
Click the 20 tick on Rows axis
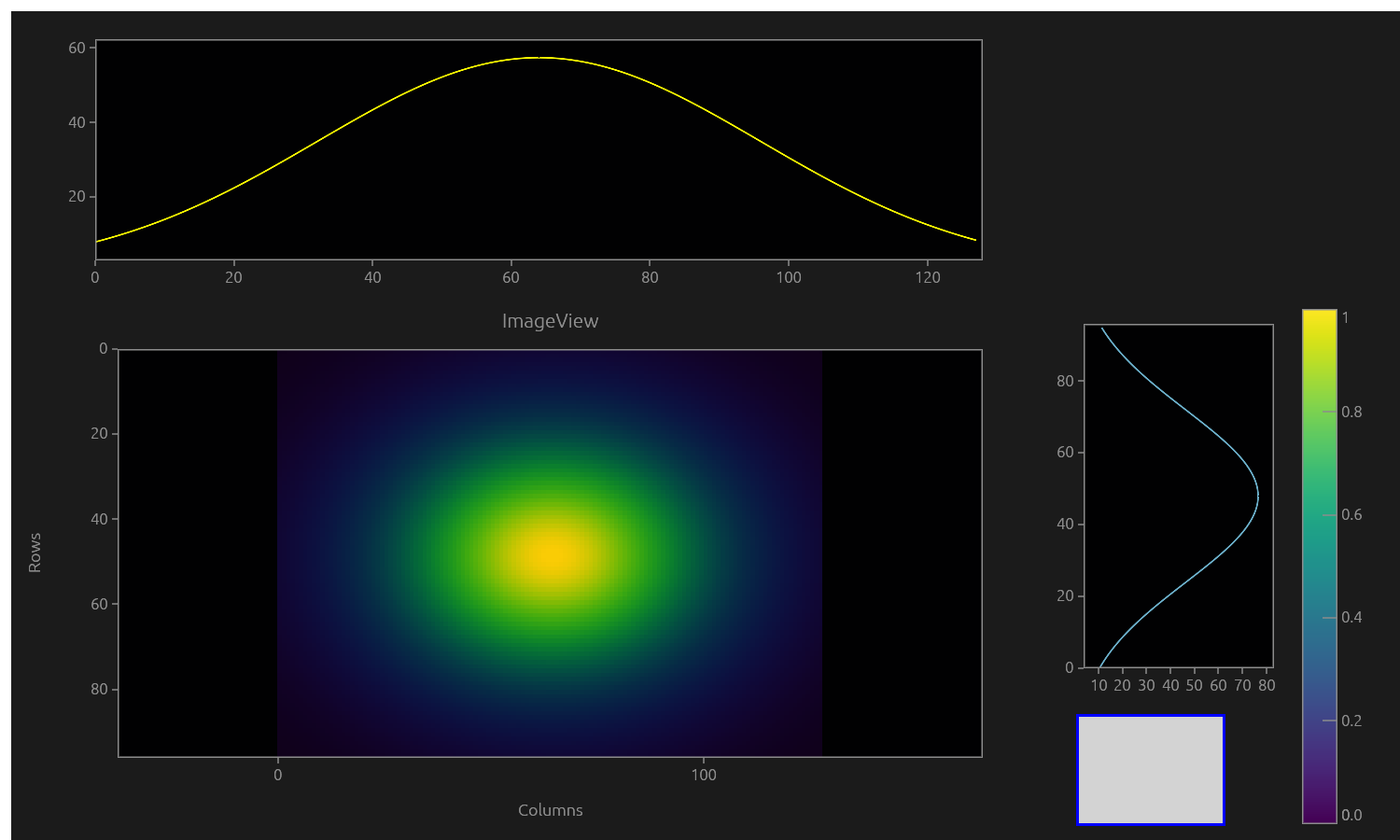[100, 433]
